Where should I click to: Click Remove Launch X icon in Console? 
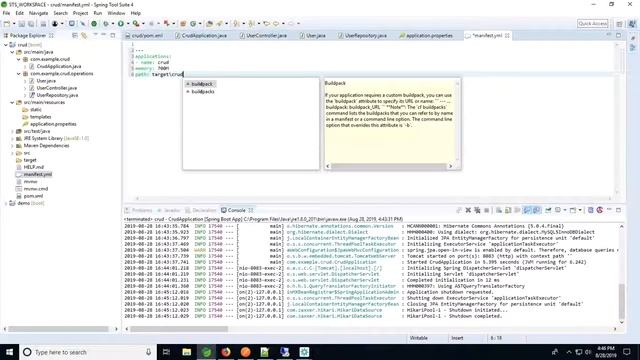(468, 210)
